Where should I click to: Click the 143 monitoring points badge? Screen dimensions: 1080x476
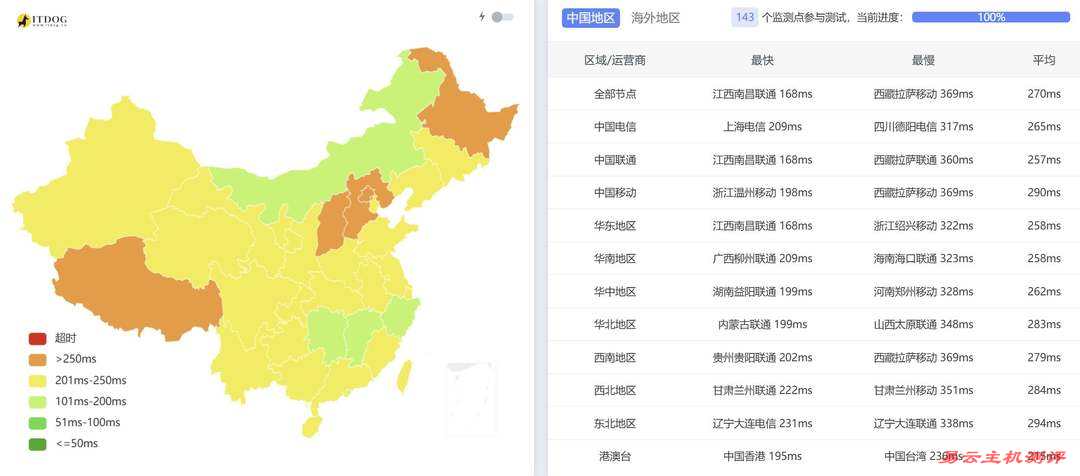[x=745, y=17]
